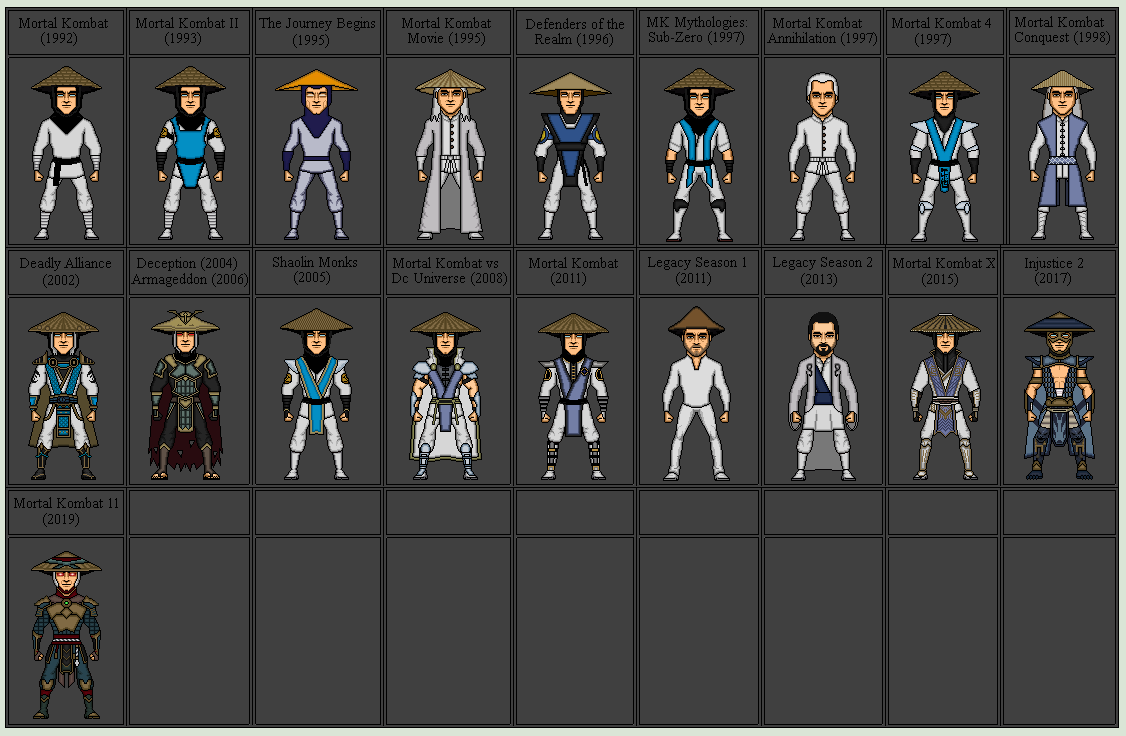
Task: Click the 'Legacy Season 1 (2011)' label
Action: 697,271
